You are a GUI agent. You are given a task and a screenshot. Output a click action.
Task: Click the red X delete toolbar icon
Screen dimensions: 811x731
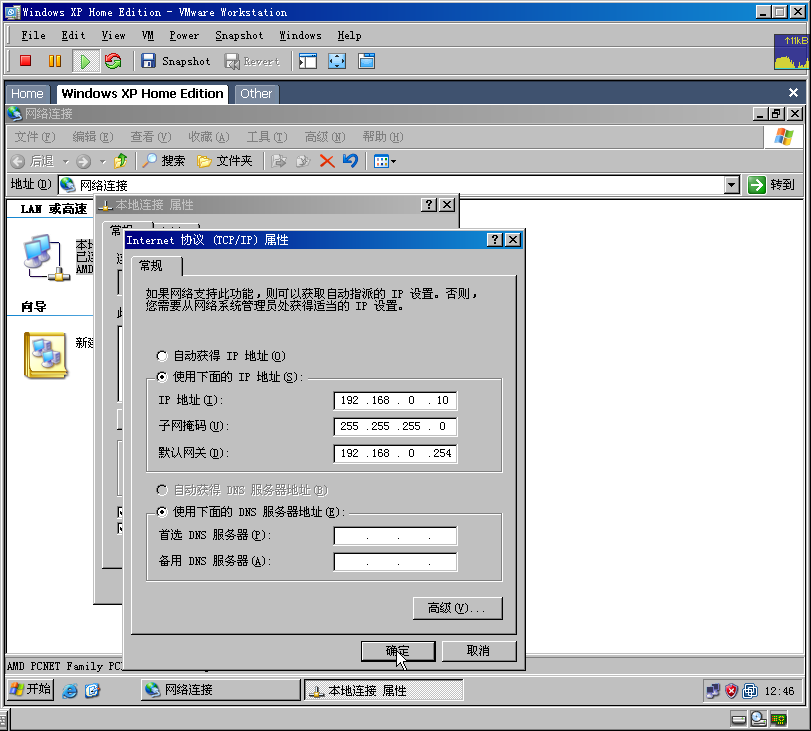click(x=327, y=161)
